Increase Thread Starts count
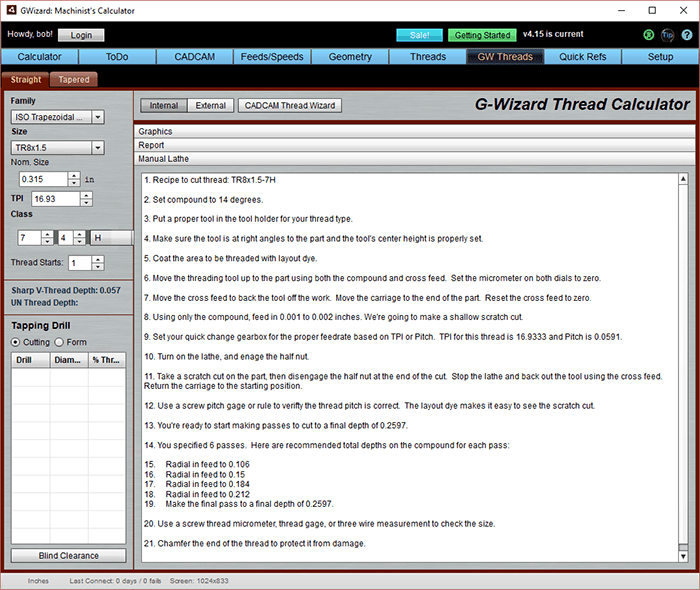Image resolution: width=700 pixels, height=590 pixels. (98, 259)
